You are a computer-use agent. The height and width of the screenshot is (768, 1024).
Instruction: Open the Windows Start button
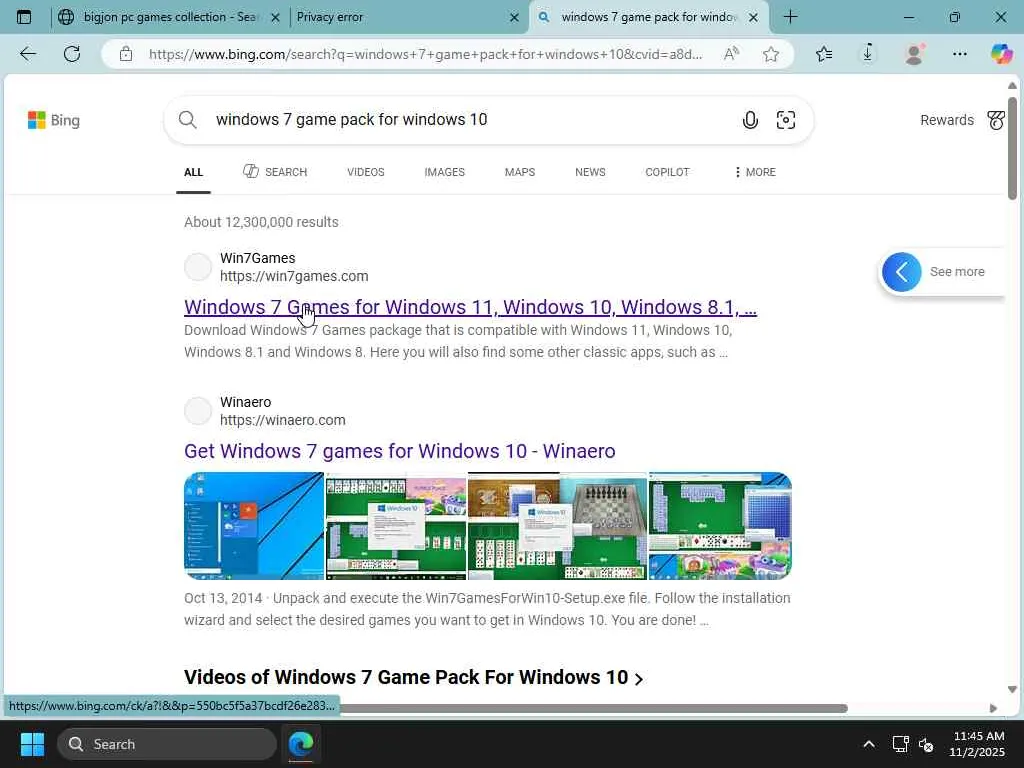click(x=32, y=744)
